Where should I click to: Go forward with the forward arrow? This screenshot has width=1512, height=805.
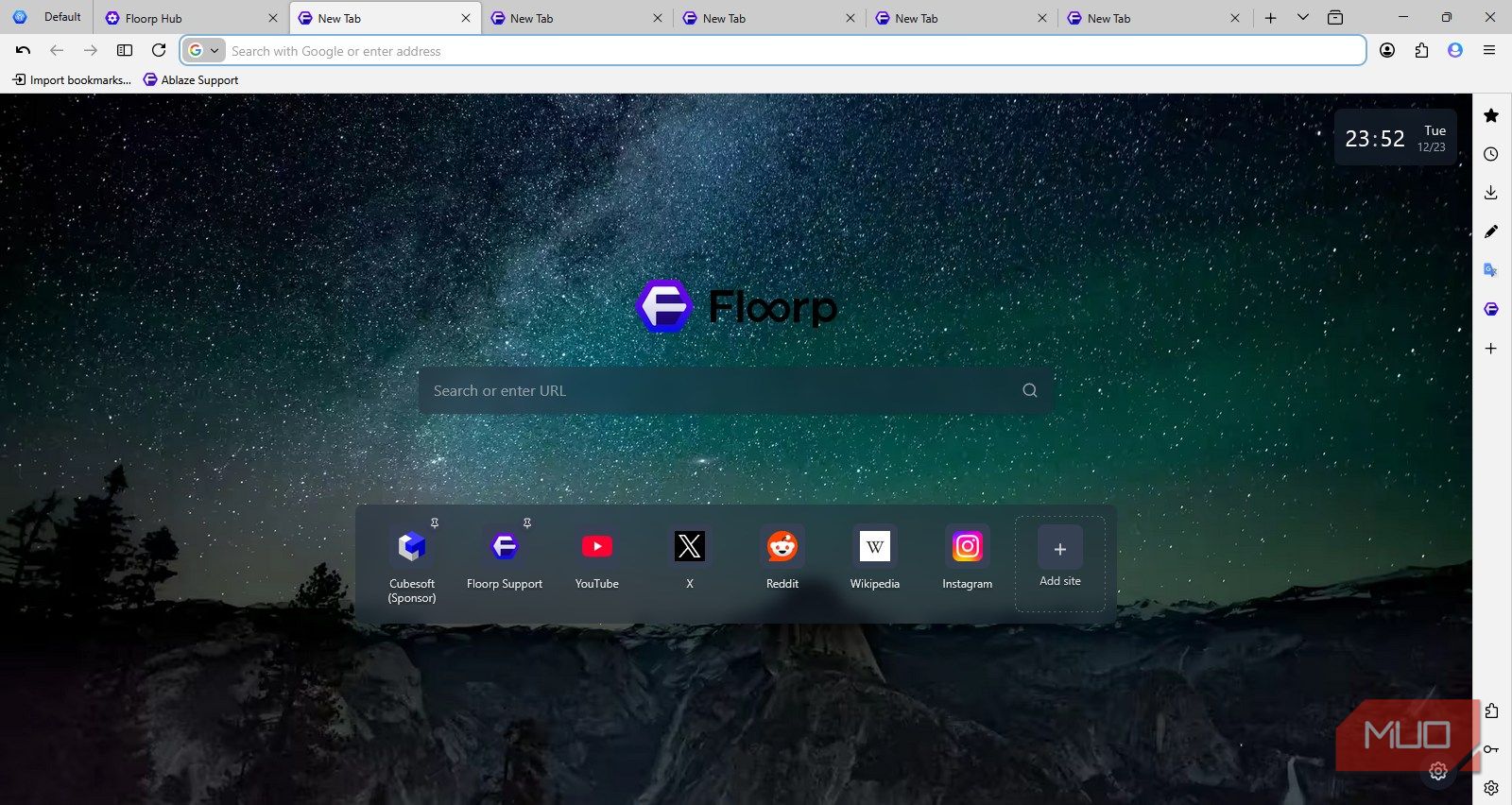coord(91,51)
